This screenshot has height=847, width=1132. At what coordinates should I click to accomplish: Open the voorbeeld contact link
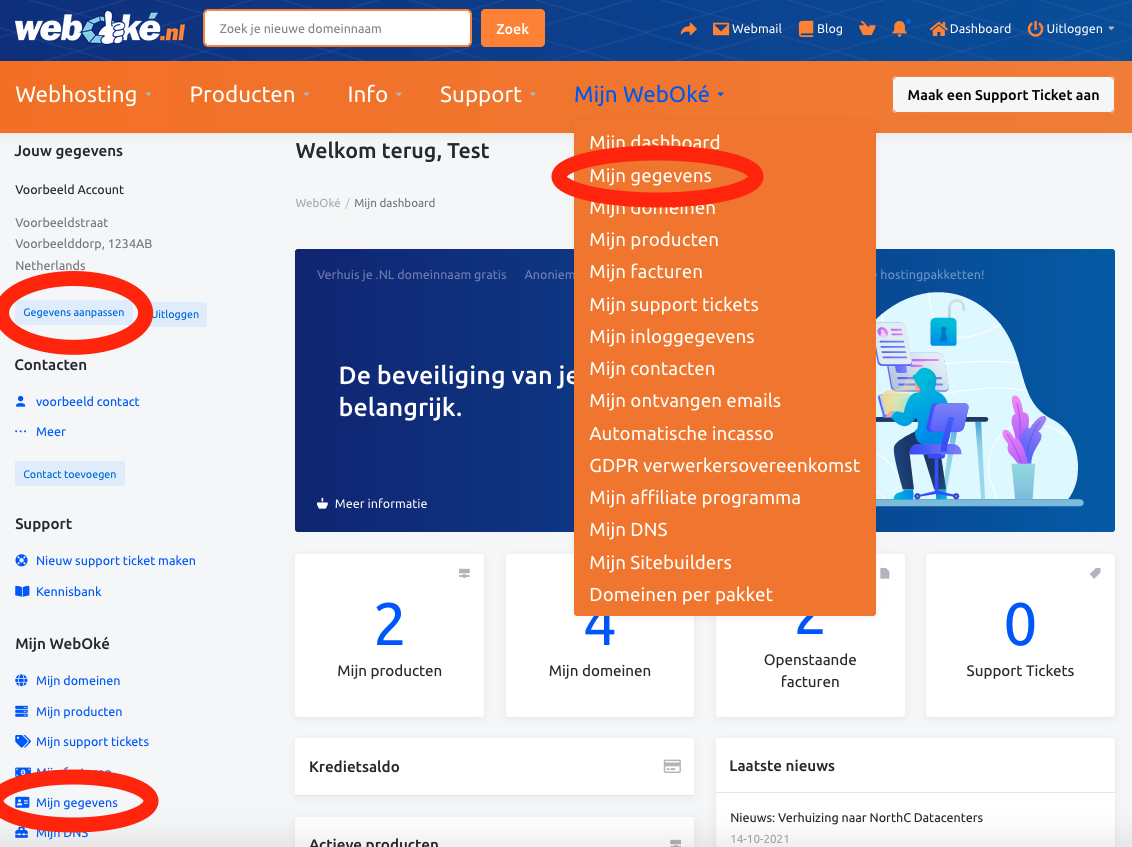pyautogui.click(x=87, y=401)
